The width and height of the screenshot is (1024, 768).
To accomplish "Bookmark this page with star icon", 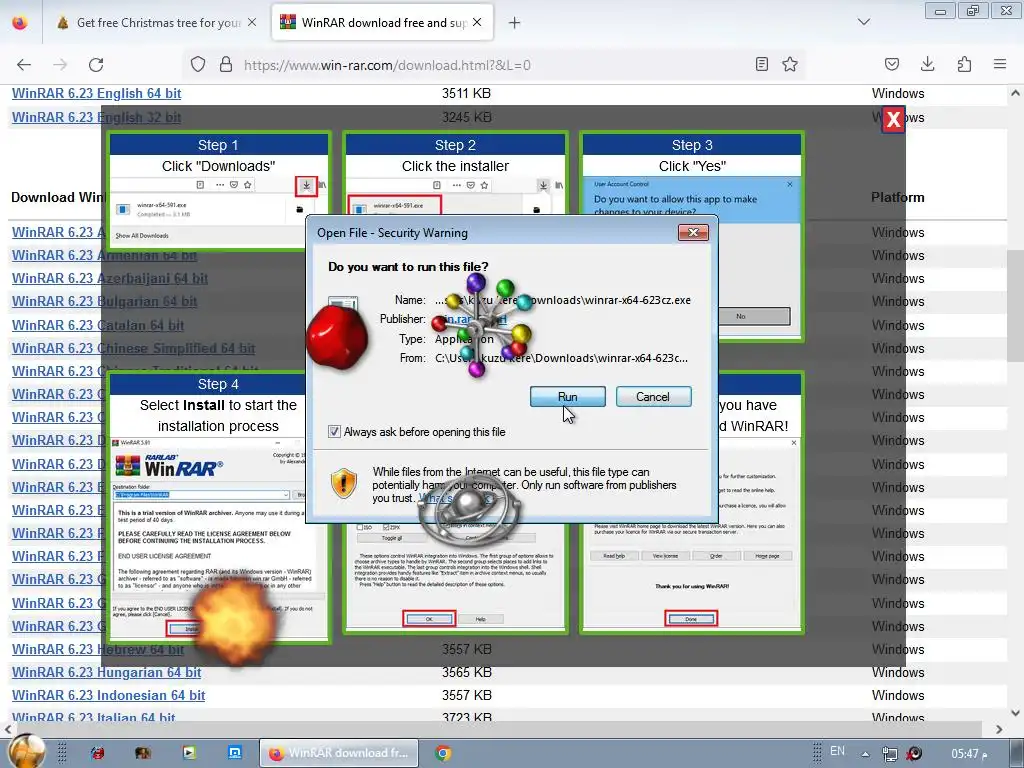I will point(790,64).
